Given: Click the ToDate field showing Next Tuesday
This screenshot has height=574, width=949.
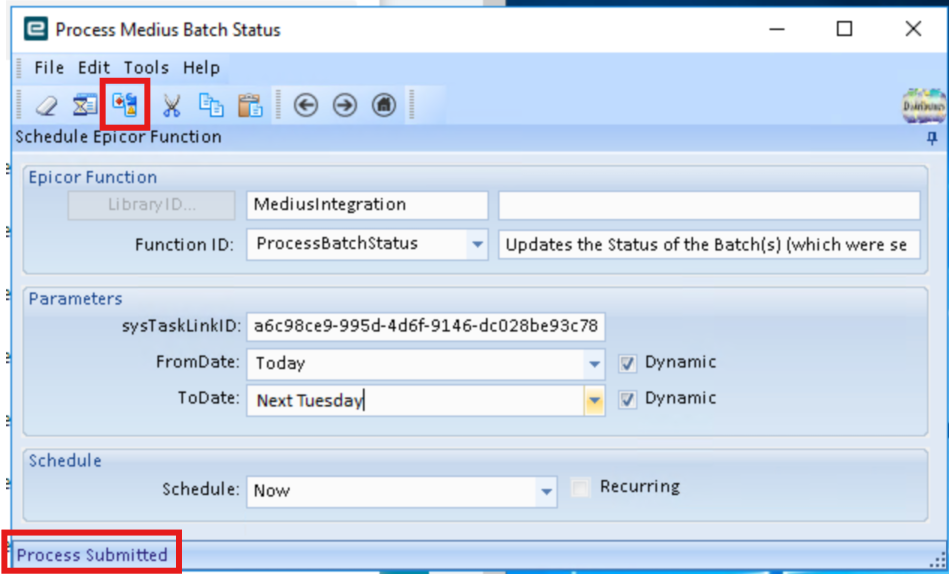Looking at the screenshot, I should [425, 400].
